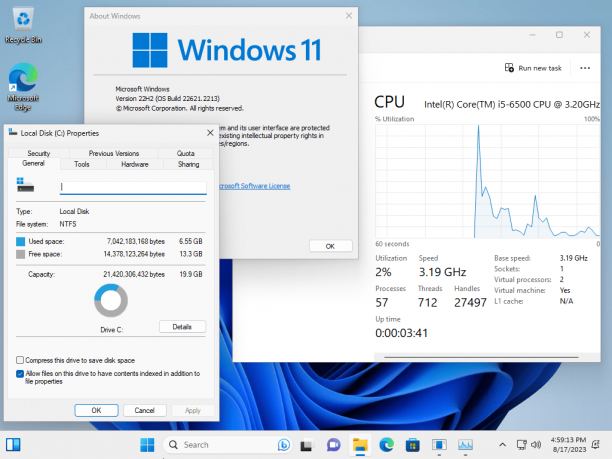Viewport: 612px width, 459px height.
Task: Open the Microsoft Software License link
Action: click(x=255, y=186)
